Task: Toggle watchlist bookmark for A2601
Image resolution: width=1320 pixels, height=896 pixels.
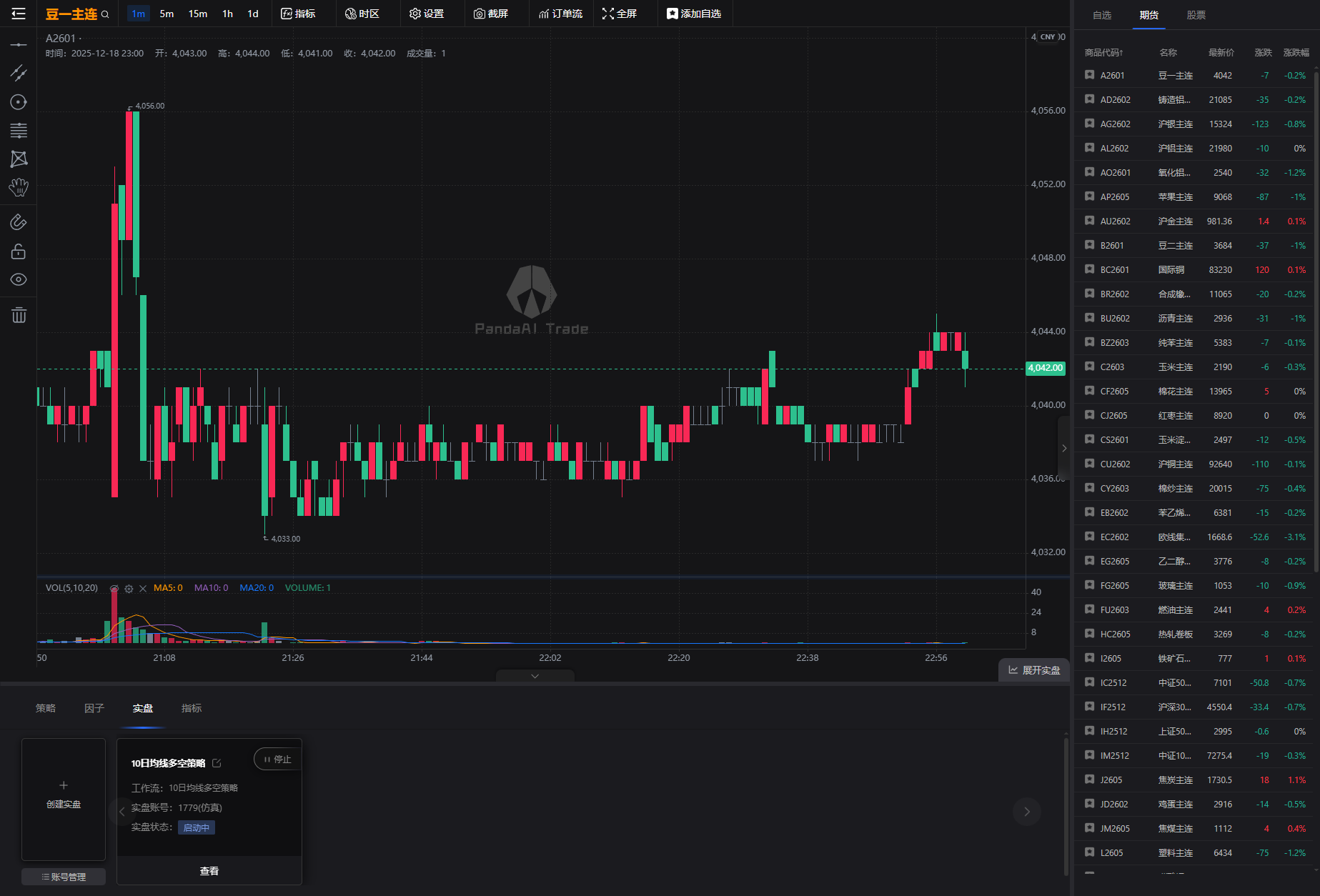Action: (1089, 75)
